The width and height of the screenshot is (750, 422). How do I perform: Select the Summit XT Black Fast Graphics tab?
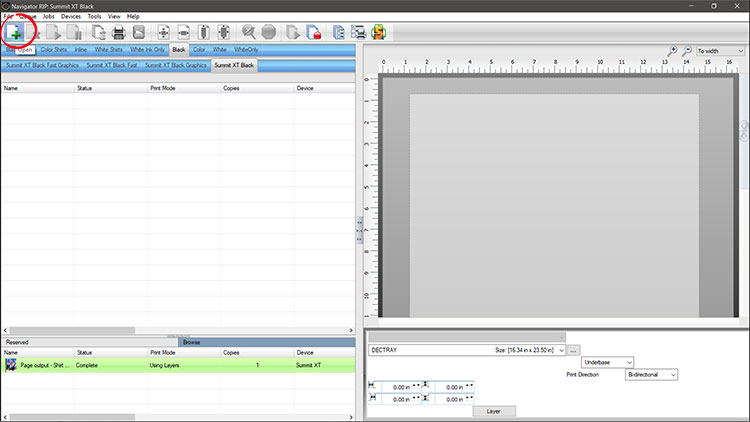41,65
